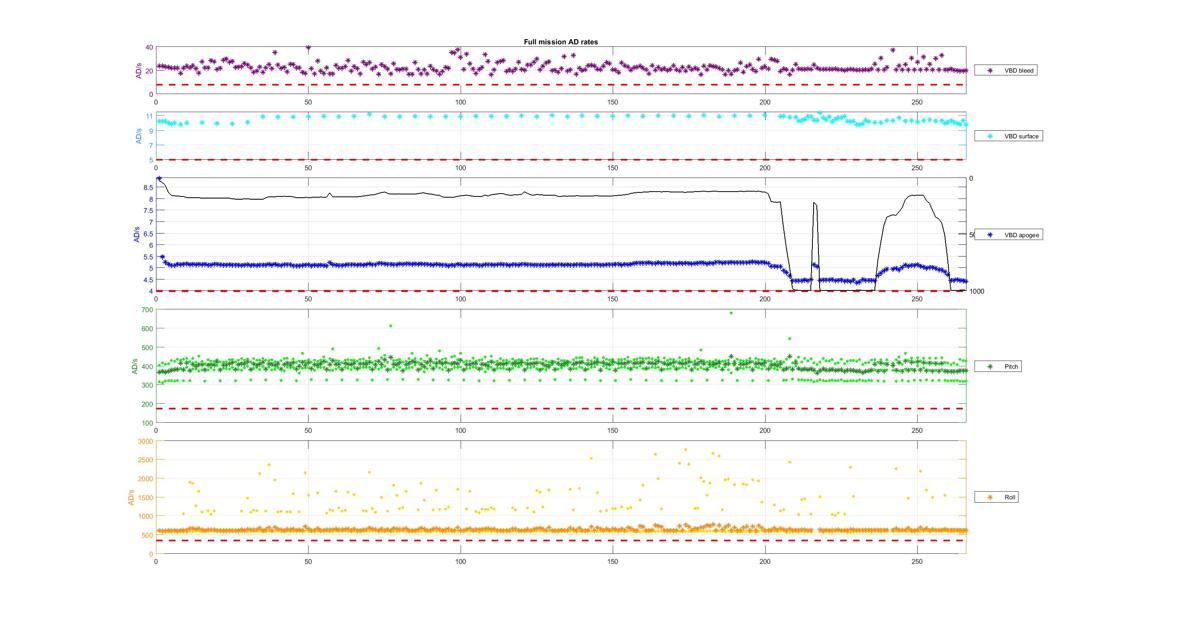Click the green star marker in Pitch legend
Viewport: 1200px width, 622px height.
click(990, 367)
